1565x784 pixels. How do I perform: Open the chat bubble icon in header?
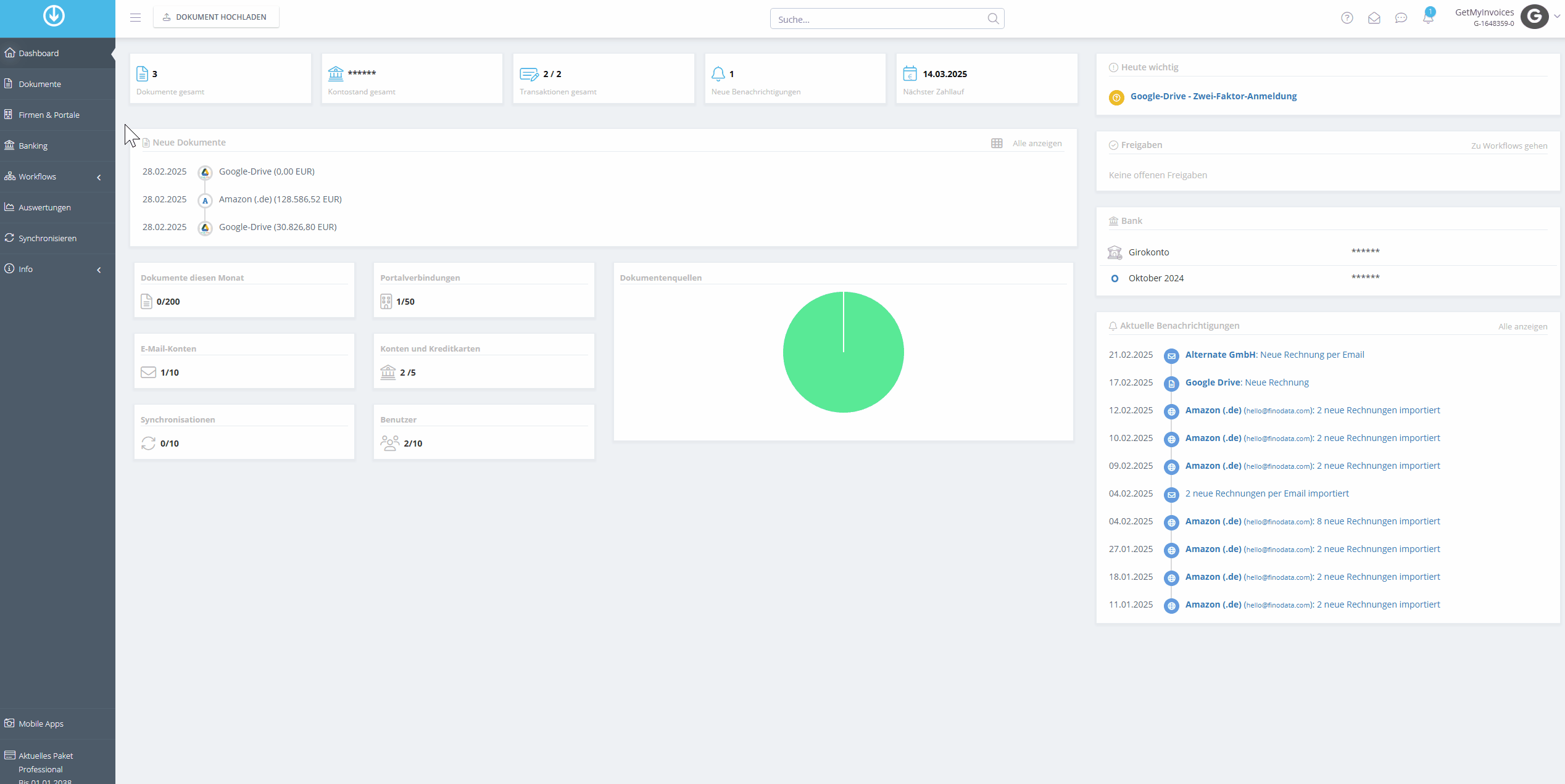click(1401, 18)
